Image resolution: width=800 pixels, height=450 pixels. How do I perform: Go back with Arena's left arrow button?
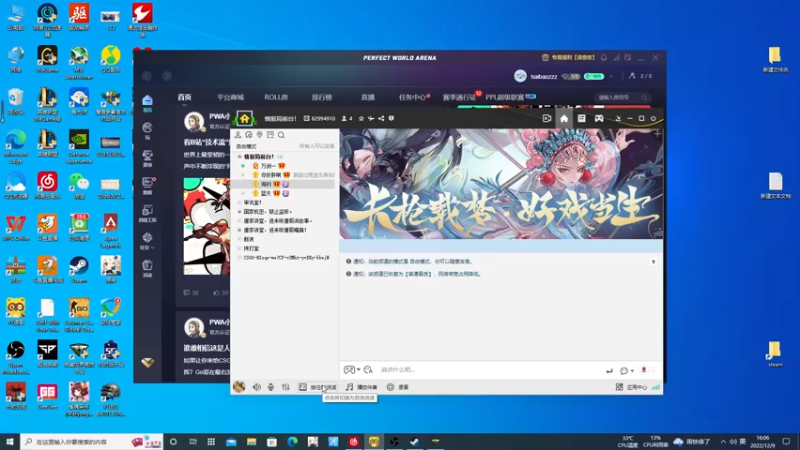(147, 76)
